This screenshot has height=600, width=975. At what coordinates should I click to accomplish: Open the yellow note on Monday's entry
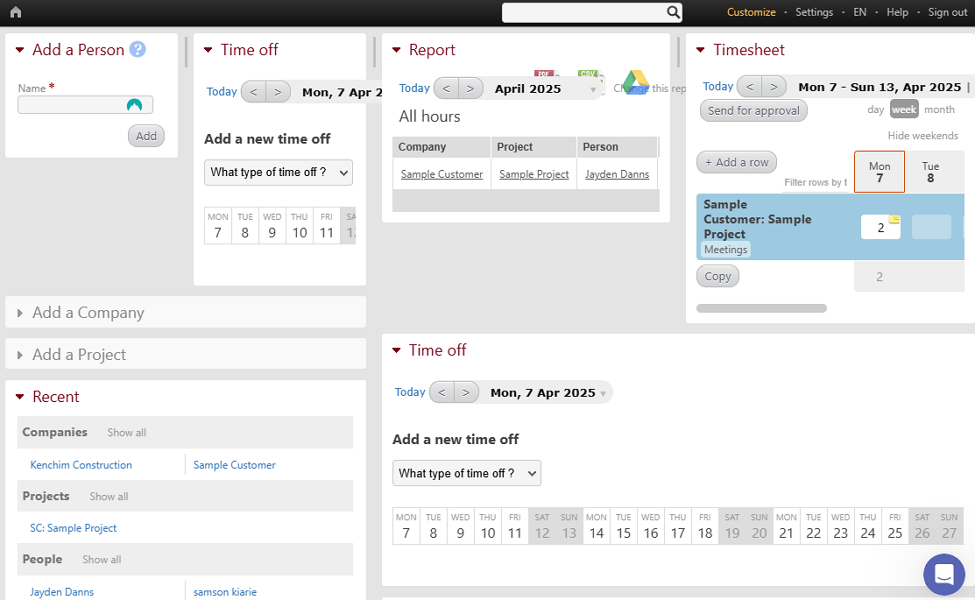tap(894, 219)
